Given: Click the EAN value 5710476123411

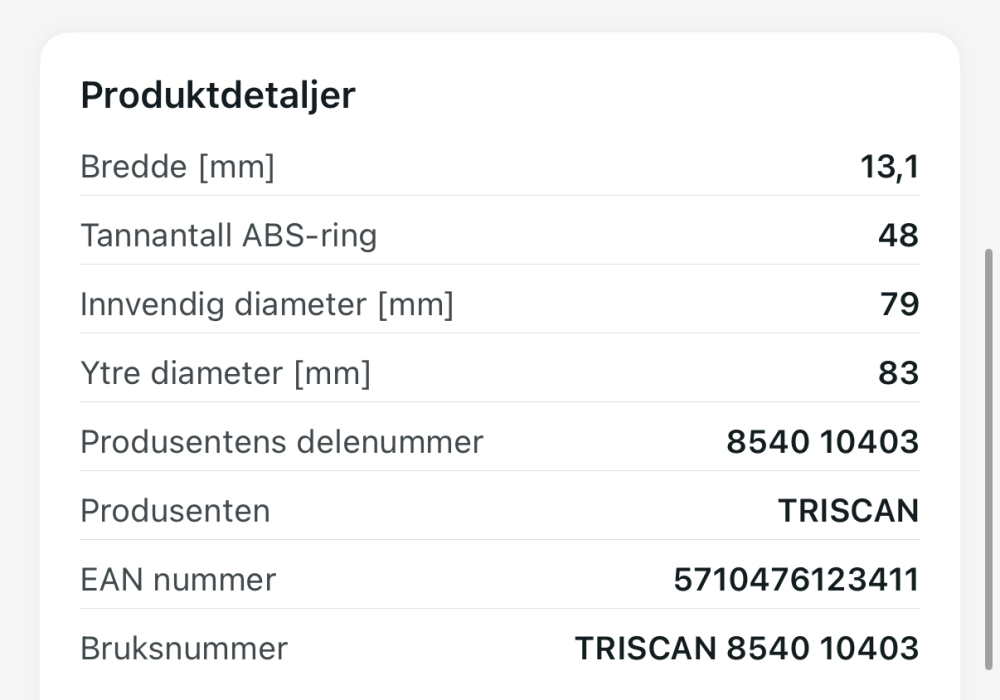Looking at the screenshot, I should pyautogui.click(x=797, y=580).
